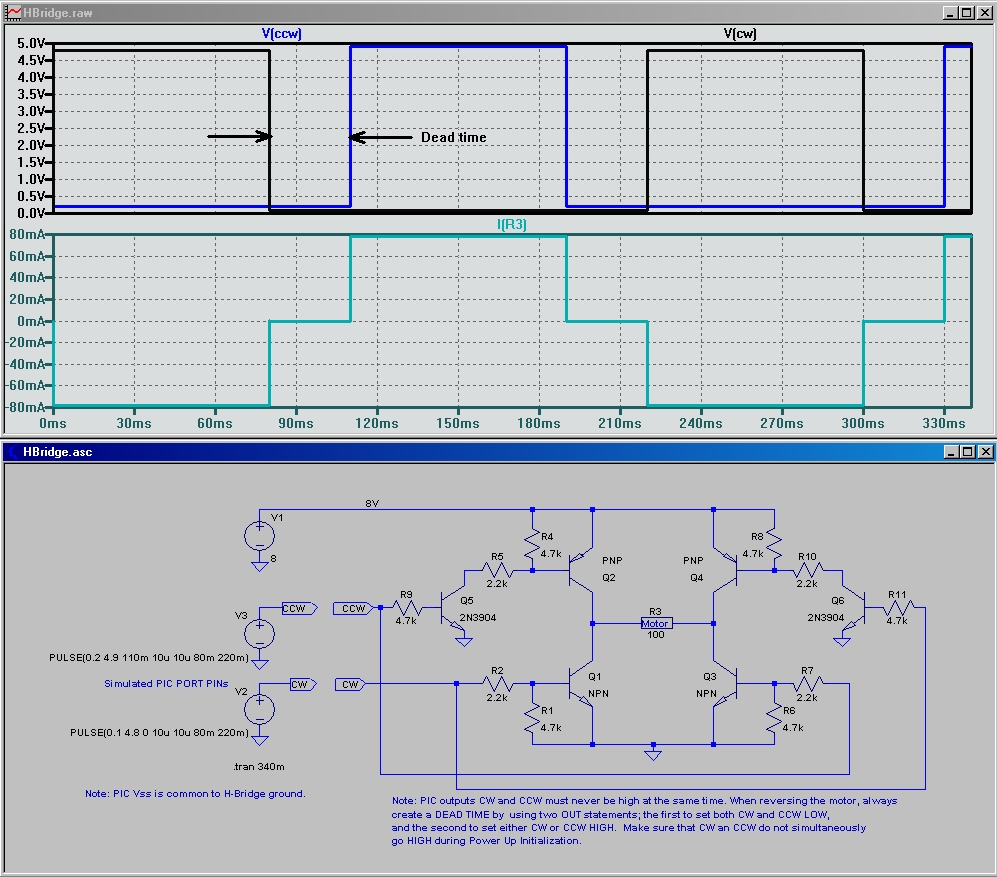Select resistor R6 symbol
Image resolution: width=997 pixels, height=877 pixels.
tap(774, 721)
